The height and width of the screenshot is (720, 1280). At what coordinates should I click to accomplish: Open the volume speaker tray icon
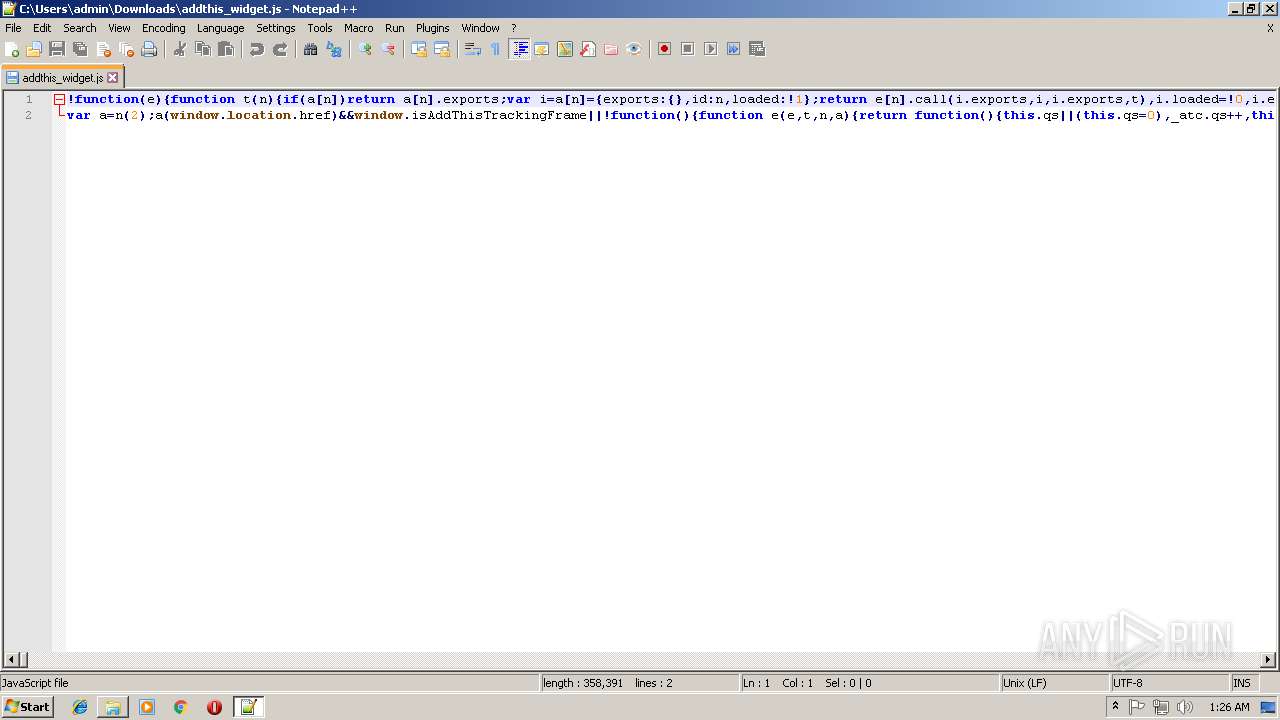(1185, 707)
